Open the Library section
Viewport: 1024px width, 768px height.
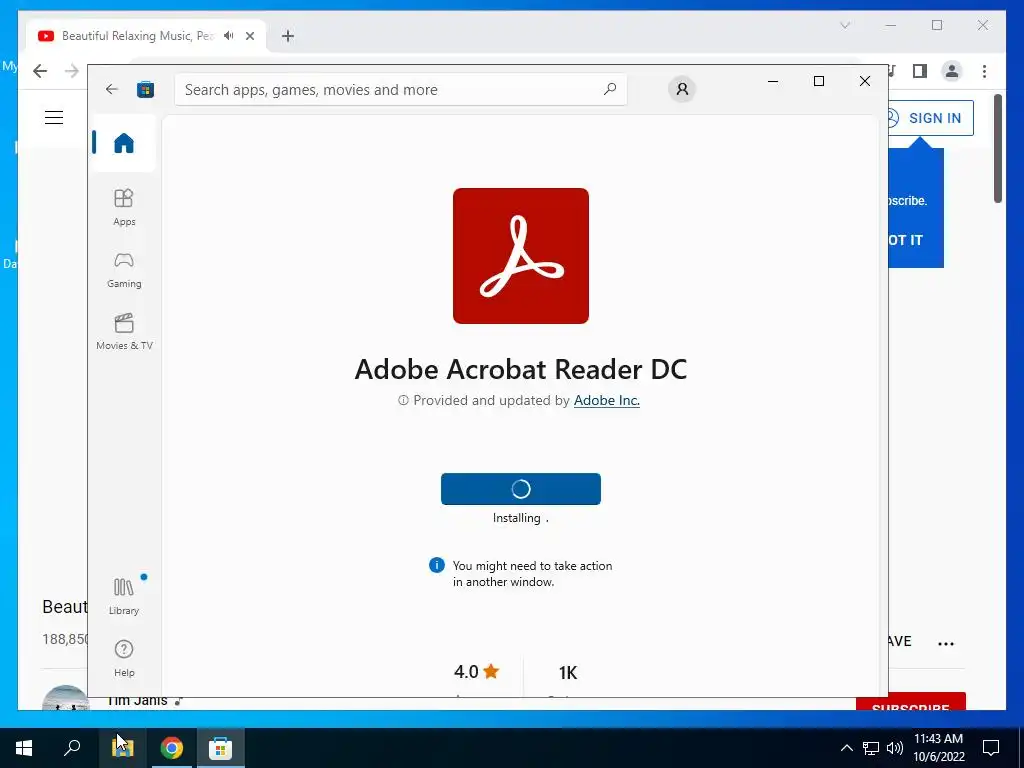[x=124, y=596]
